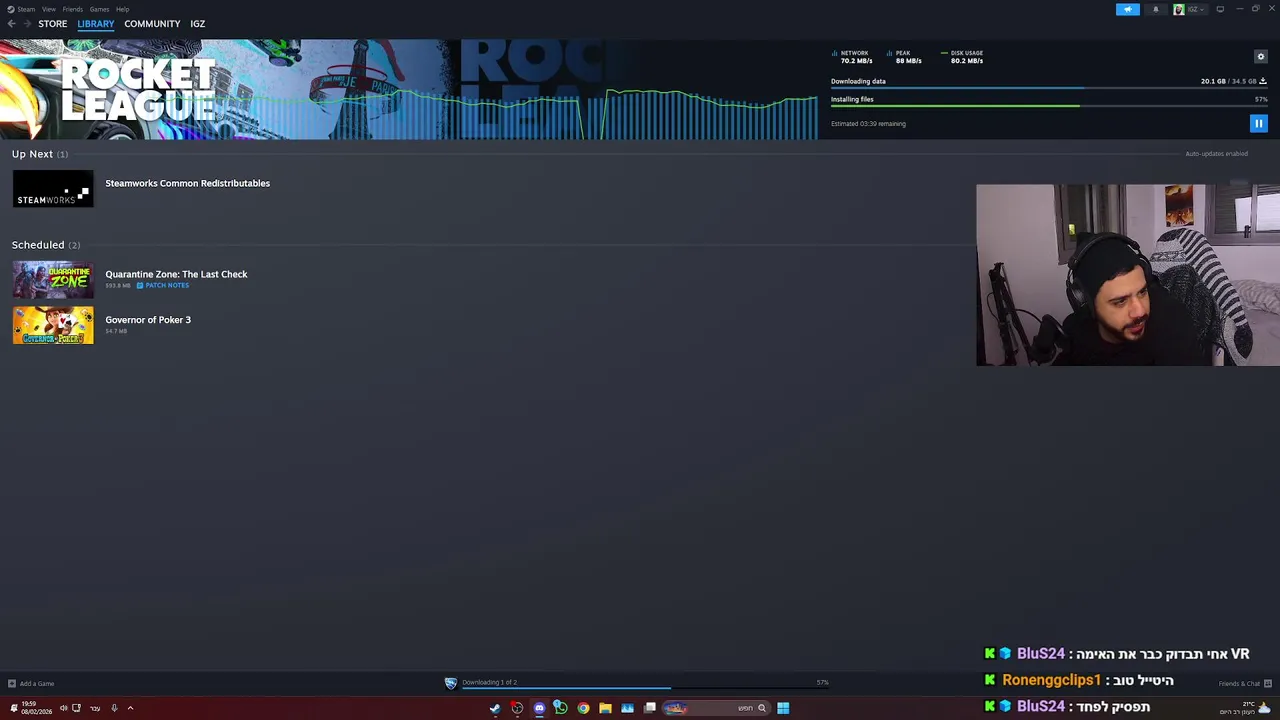Click the PEAK 88 MB/s stat

point(905,57)
